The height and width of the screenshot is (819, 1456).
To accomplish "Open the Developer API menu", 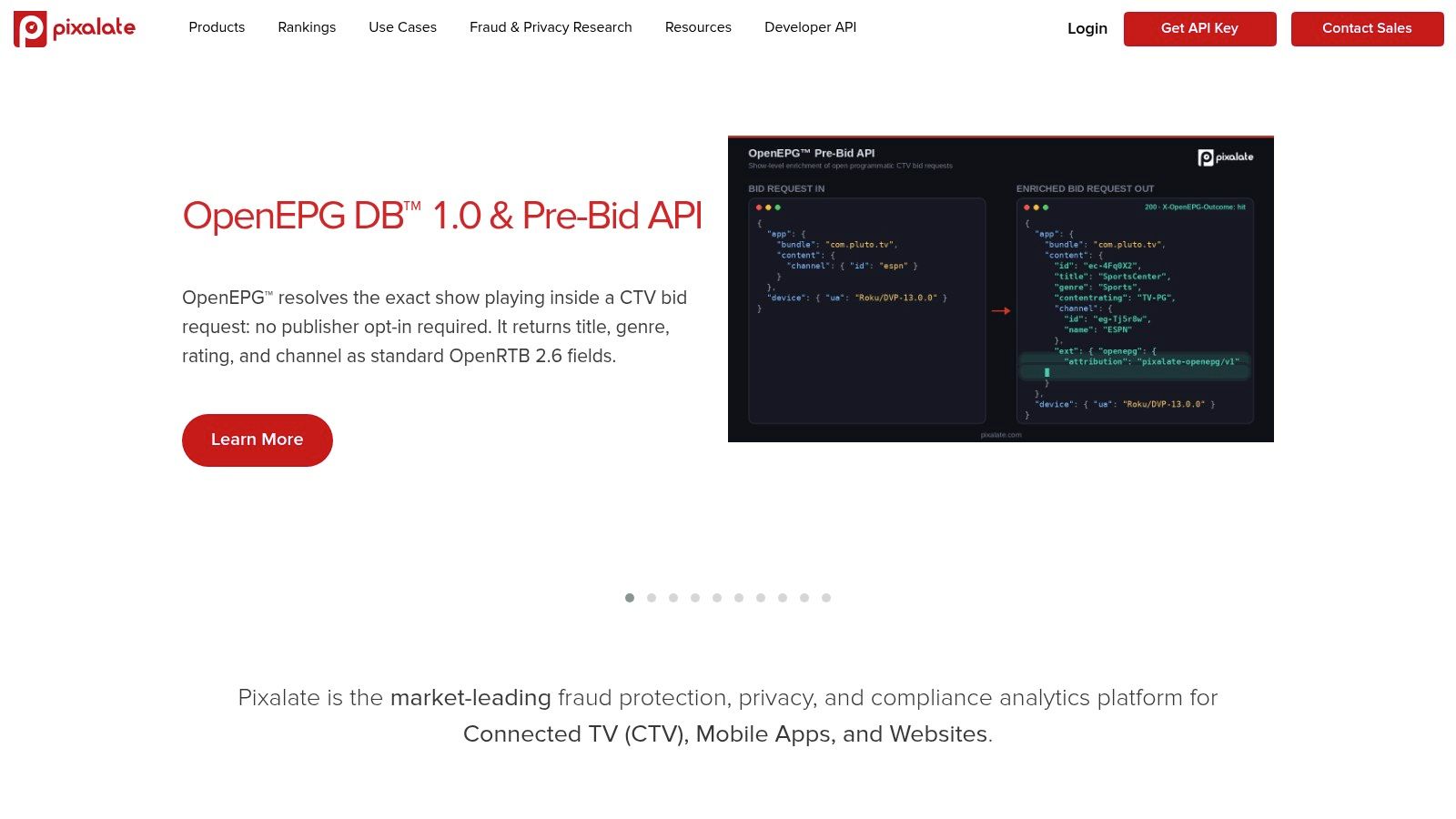I will 810,27.
